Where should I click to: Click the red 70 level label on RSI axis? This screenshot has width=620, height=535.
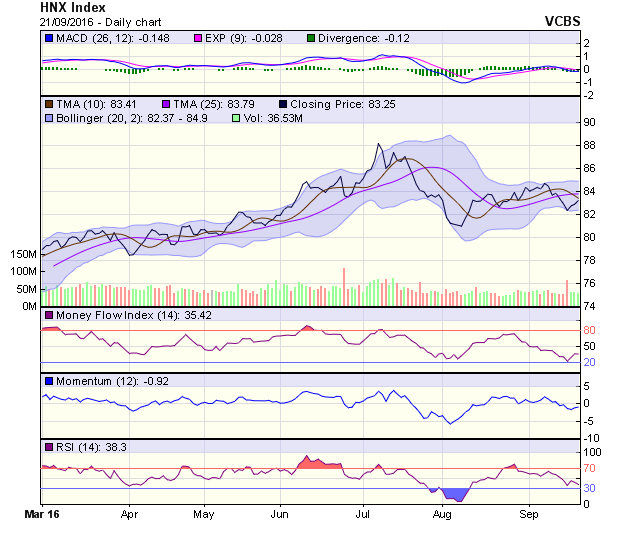590,468
